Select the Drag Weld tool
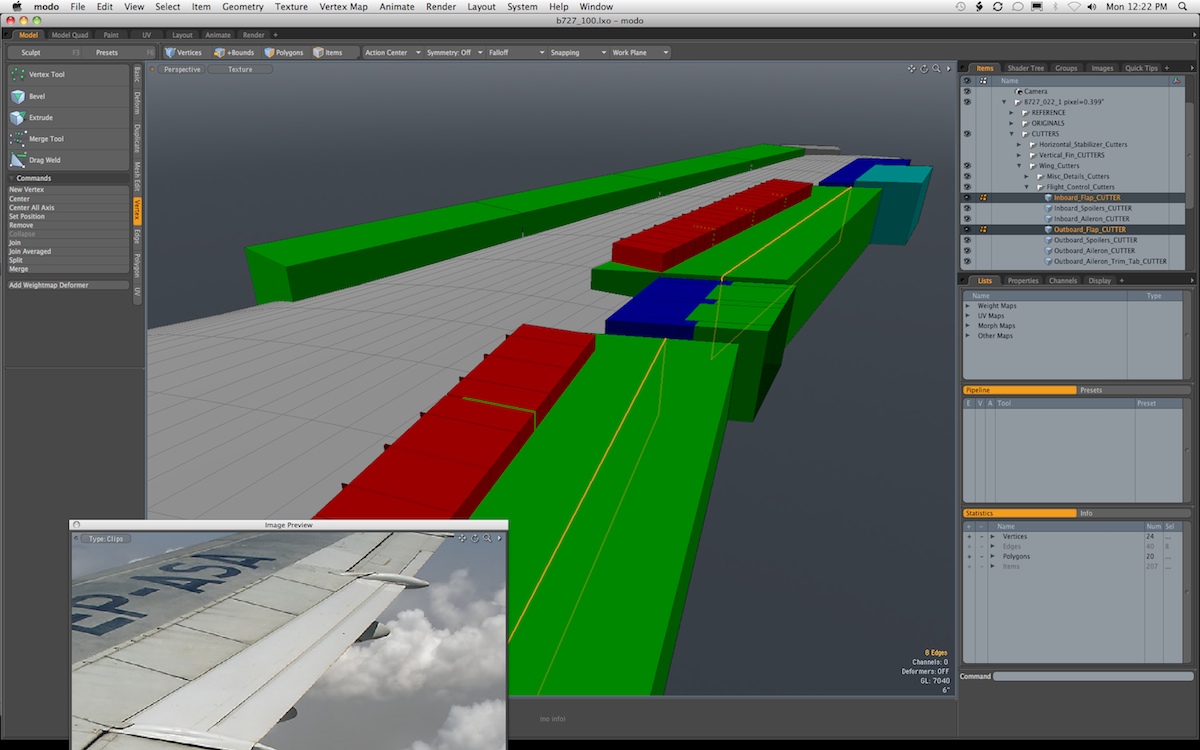This screenshot has height=750, width=1200. [44, 160]
